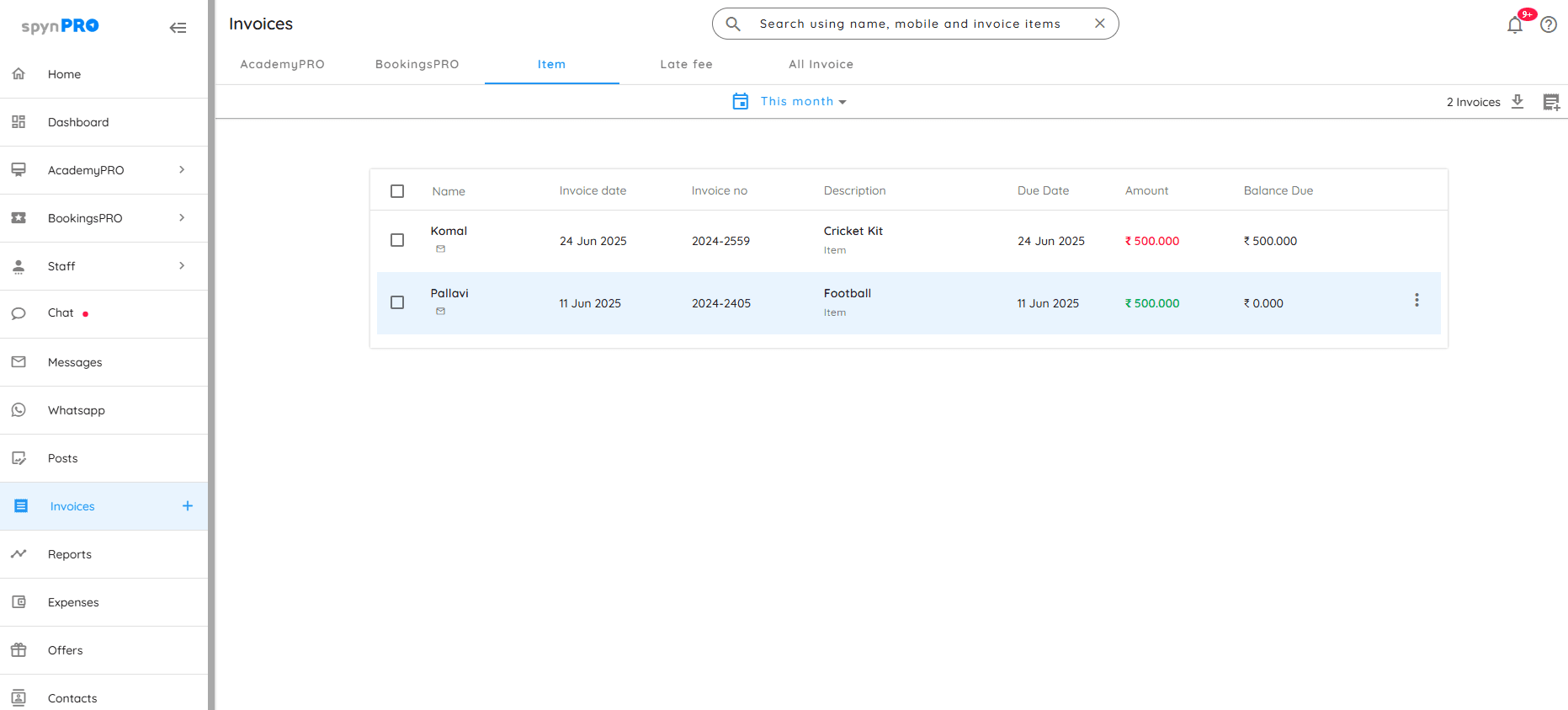Open the notifications bell
The height and width of the screenshot is (710, 1568).
(x=1514, y=25)
